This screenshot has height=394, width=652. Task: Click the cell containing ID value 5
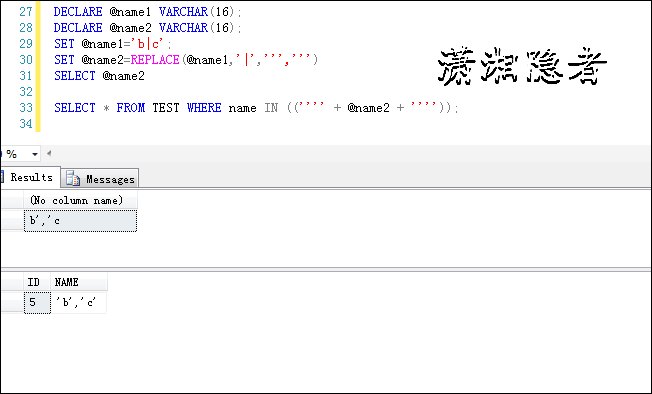click(x=37, y=303)
